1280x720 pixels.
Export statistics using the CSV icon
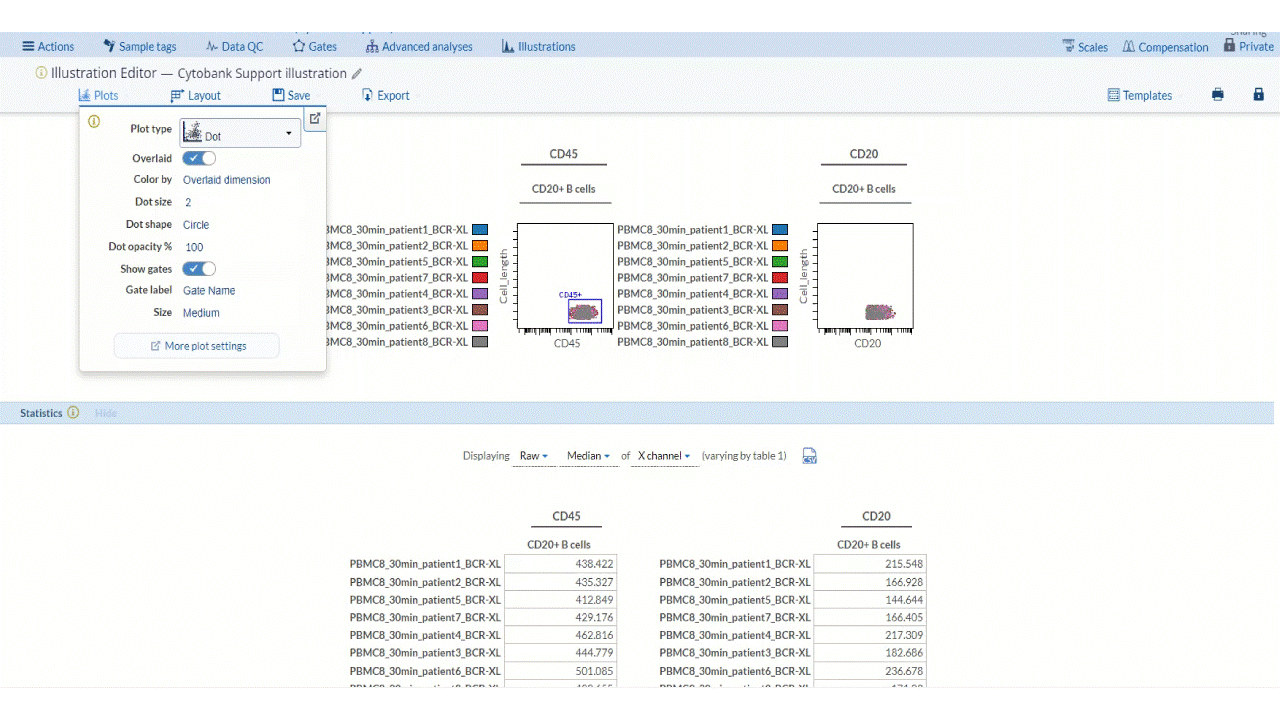click(810, 456)
